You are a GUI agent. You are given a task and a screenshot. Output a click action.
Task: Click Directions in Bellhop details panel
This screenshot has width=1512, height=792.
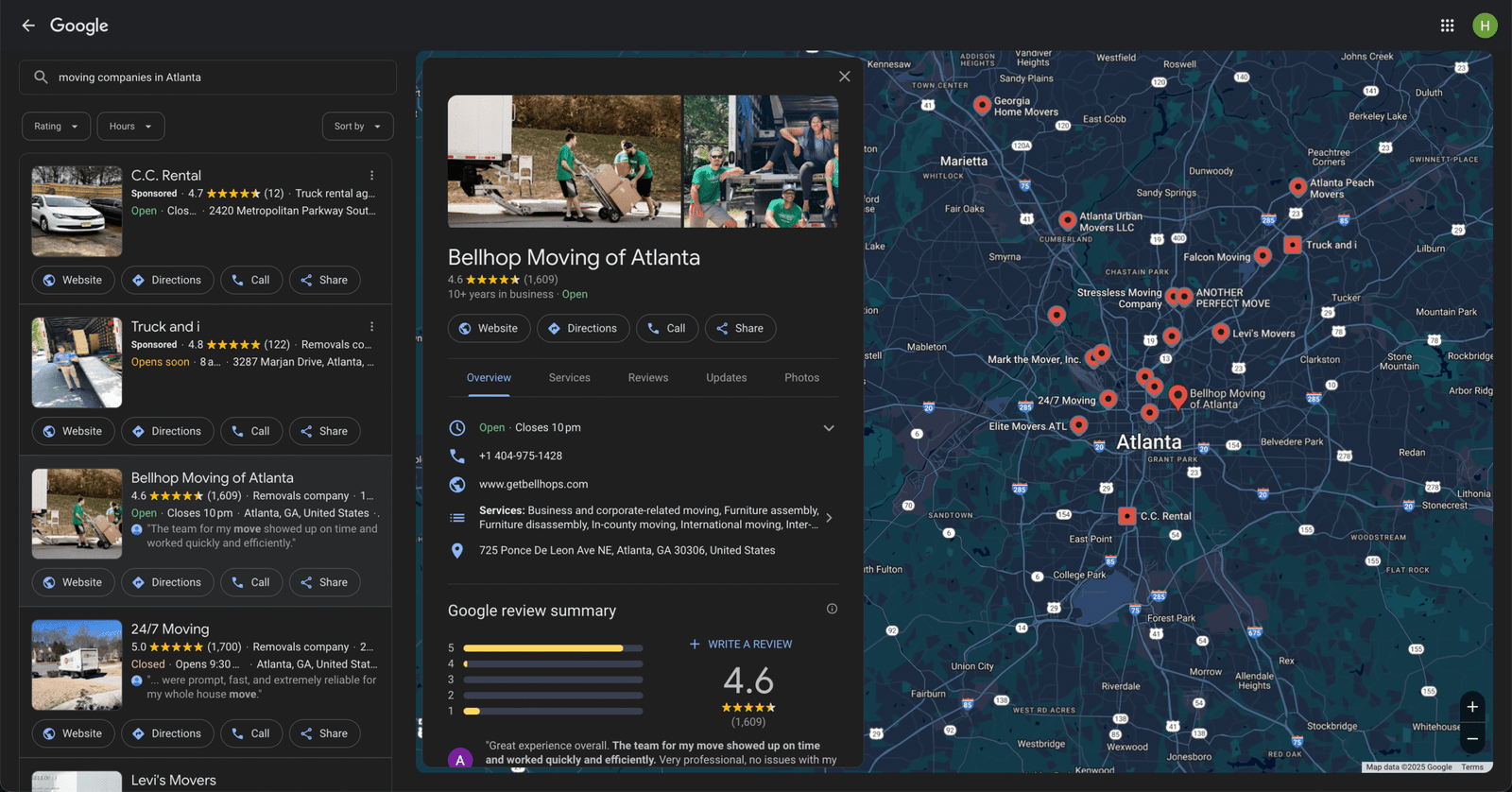point(583,329)
